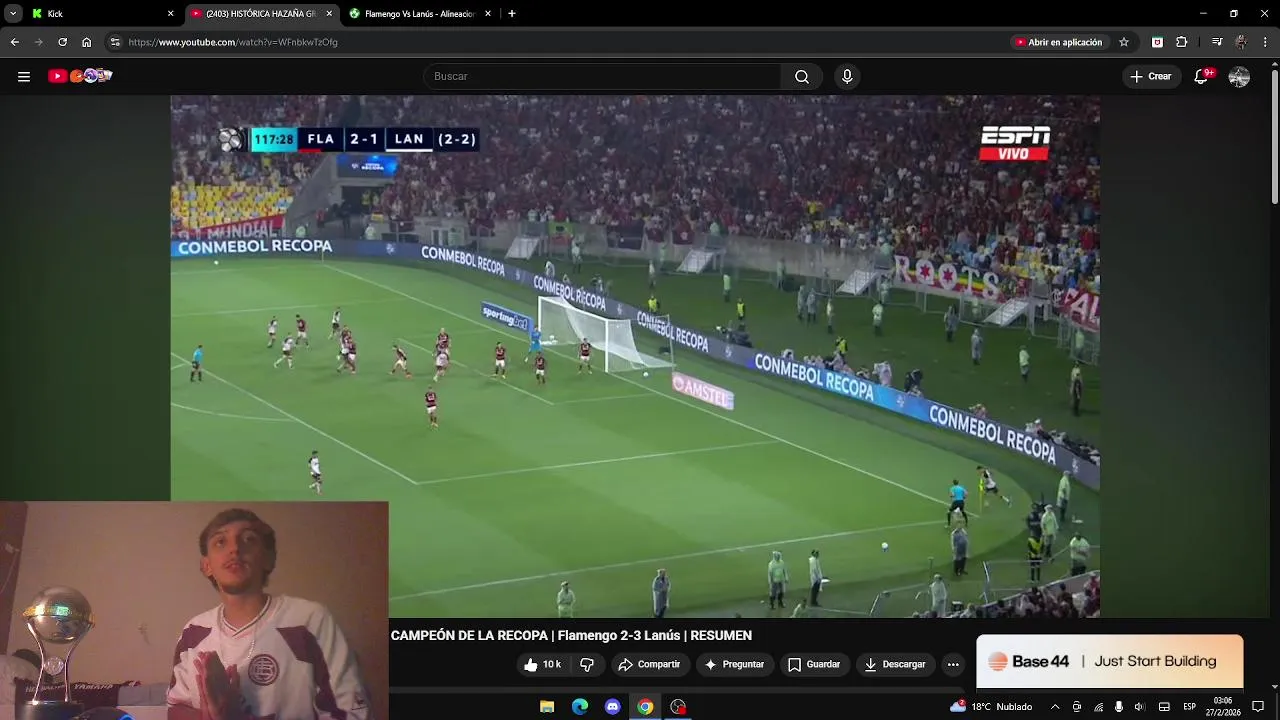The width and height of the screenshot is (1280, 720).
Task: Open the pinned red extension icon
Action: 1157,42
